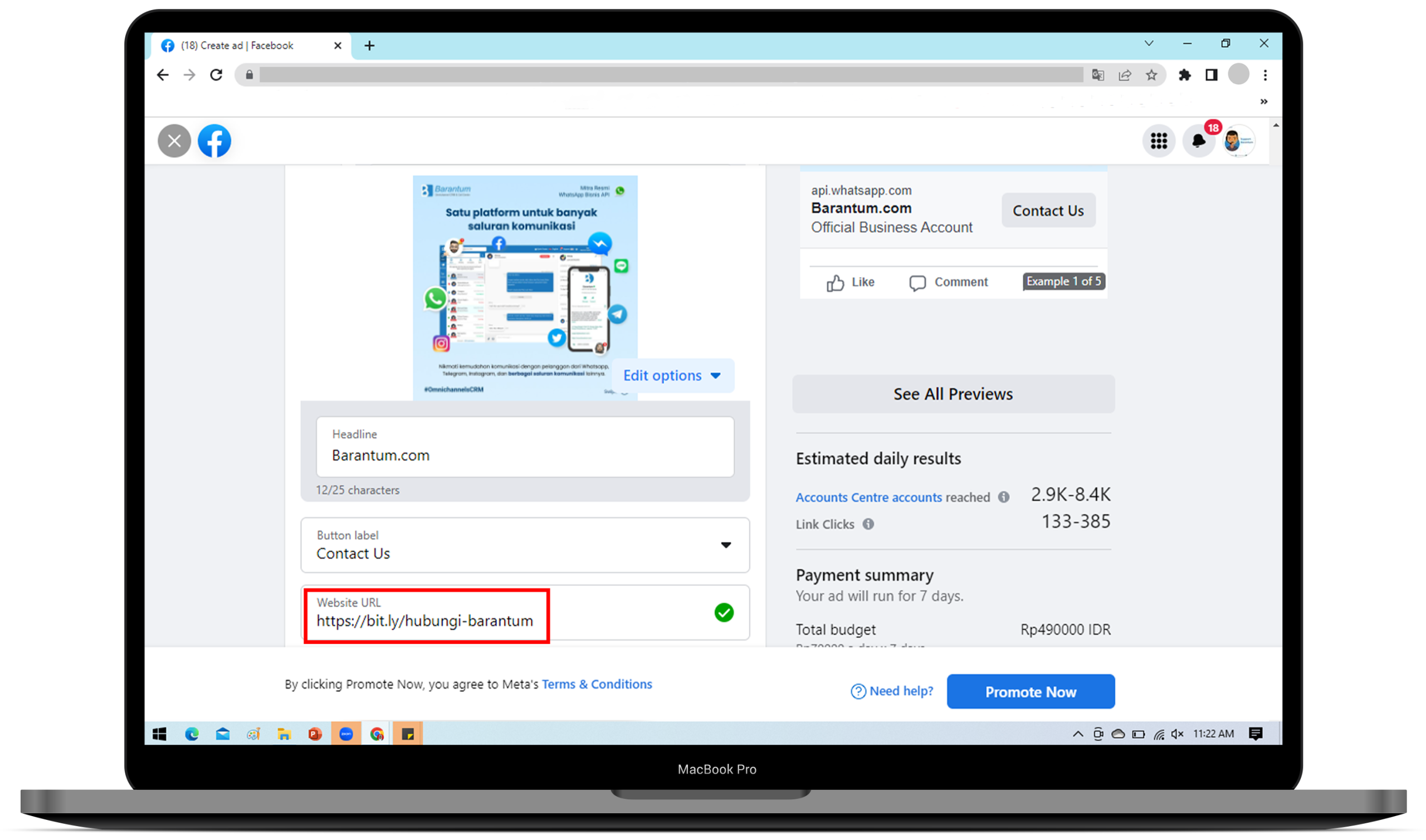Open Mail app from taskbar
This screenshot has width=1426, height=840.
pos(222,734)
